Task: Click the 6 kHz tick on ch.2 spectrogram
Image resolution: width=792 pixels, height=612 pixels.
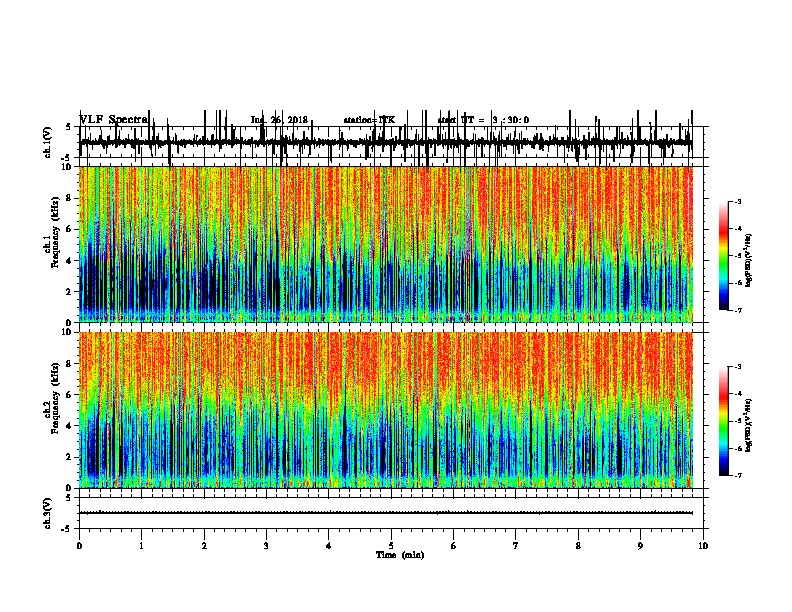Action: (x=69, y=395)
